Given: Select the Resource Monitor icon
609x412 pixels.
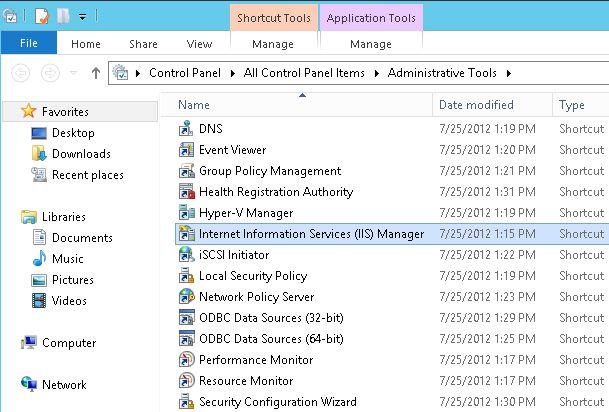Looking at the screenshot, I should (x=186, y=380).
